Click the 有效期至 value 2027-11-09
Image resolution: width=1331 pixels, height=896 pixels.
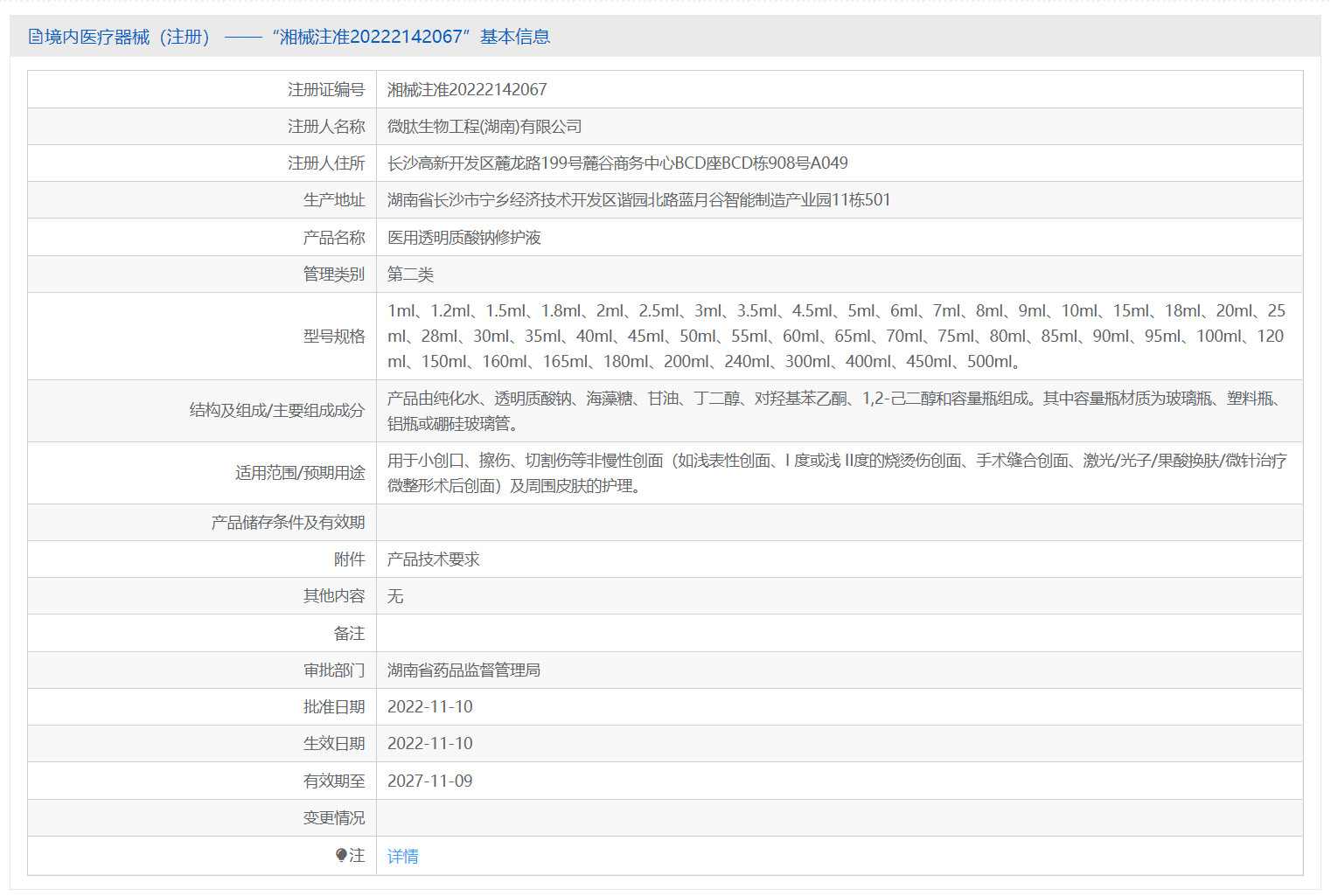429,780
